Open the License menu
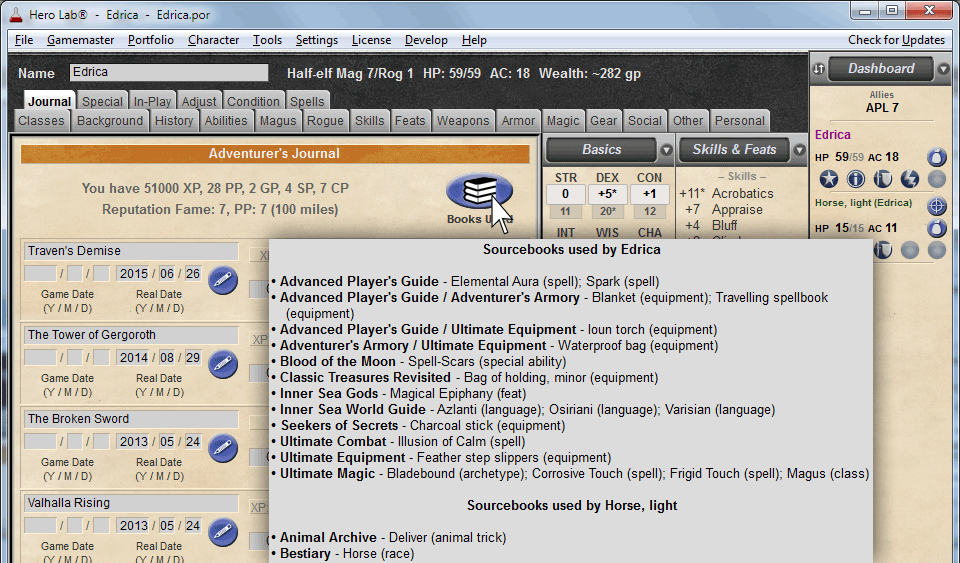Screen dimensions: 960x563 click(x=371, y=40)
